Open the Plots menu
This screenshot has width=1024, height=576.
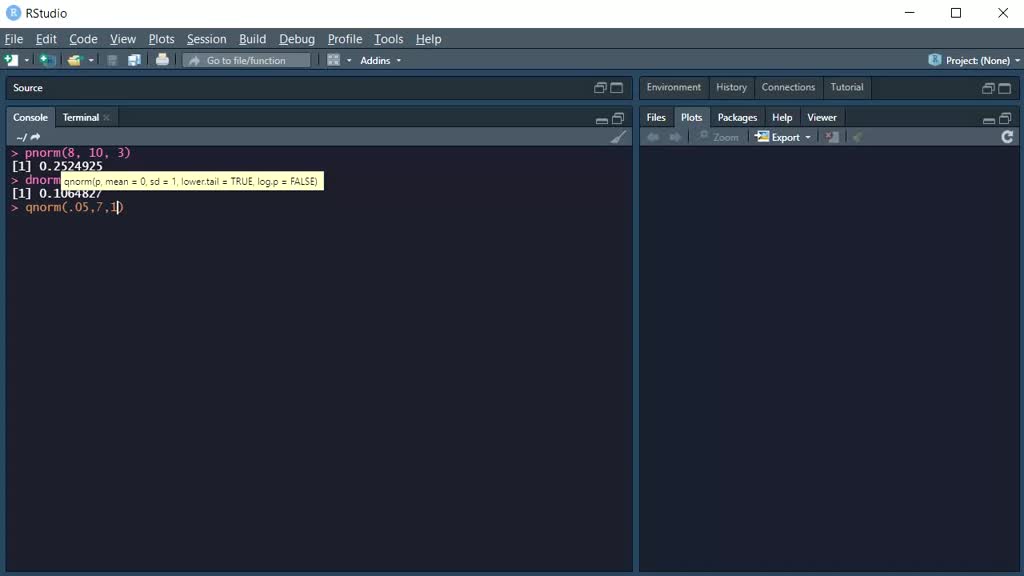(x=161, y=39)
